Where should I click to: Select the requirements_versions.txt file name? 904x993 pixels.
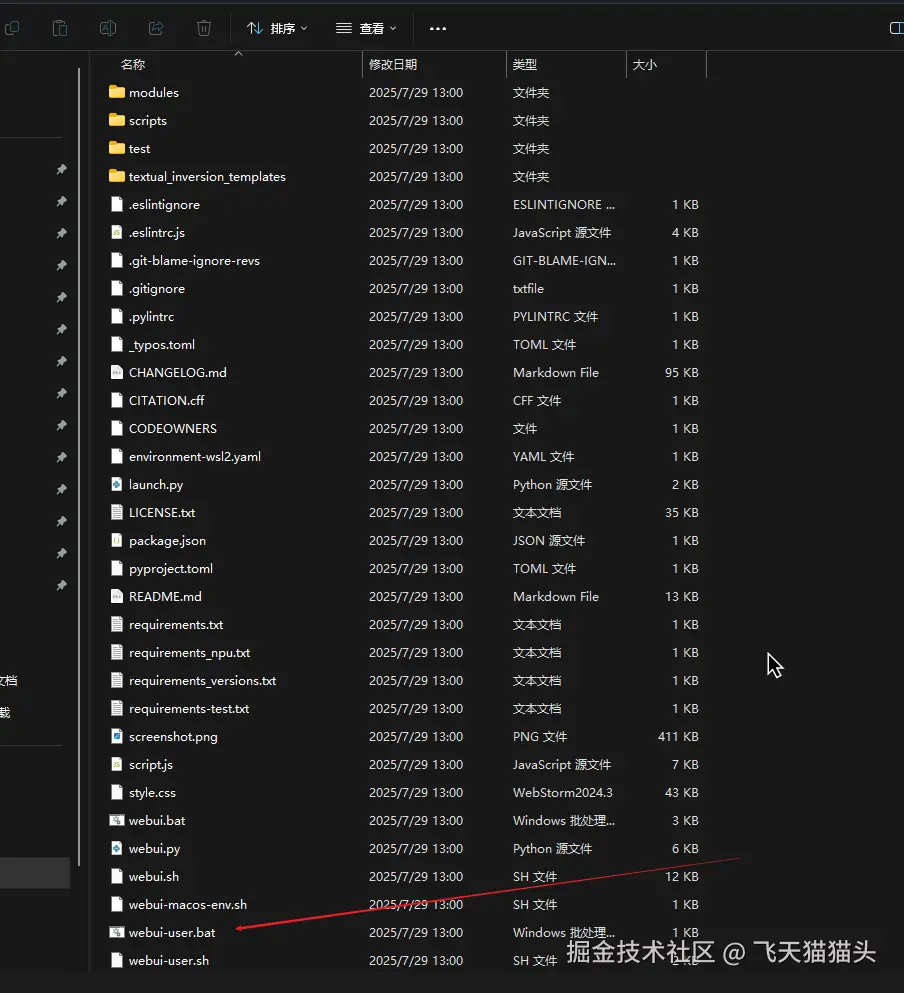(202, 681)
